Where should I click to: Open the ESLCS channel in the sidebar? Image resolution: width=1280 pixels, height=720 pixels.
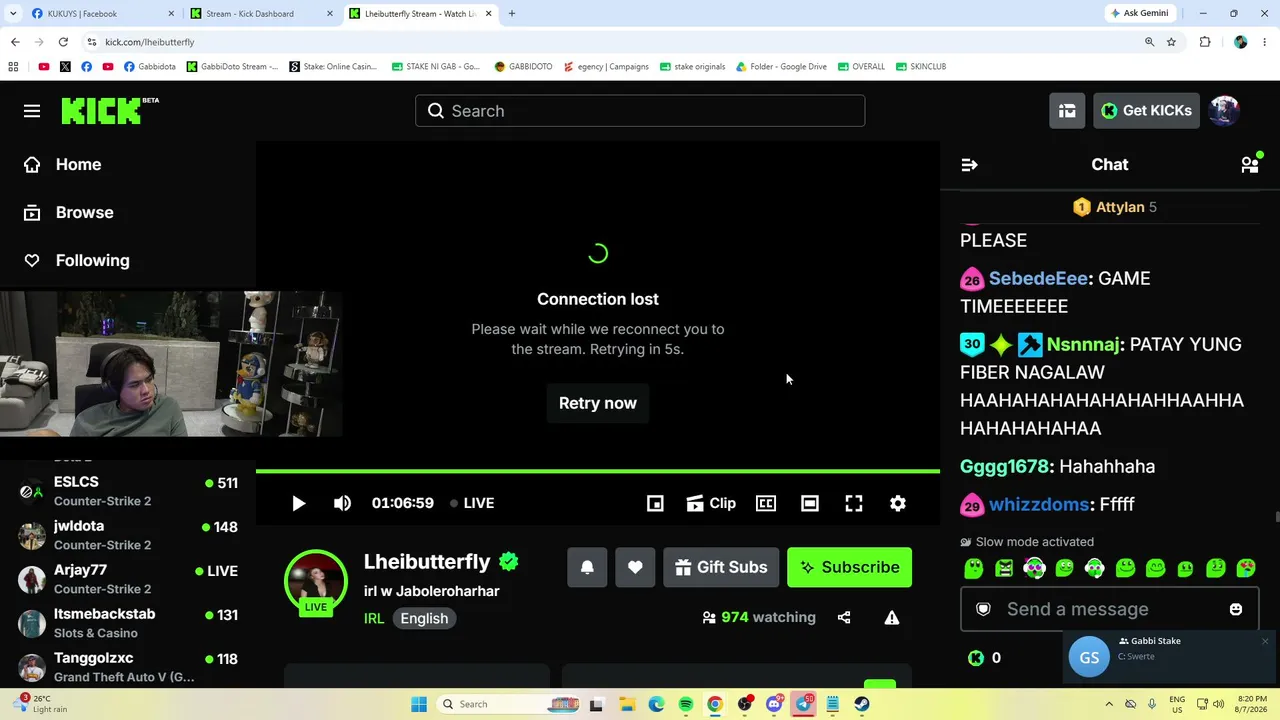128,491
